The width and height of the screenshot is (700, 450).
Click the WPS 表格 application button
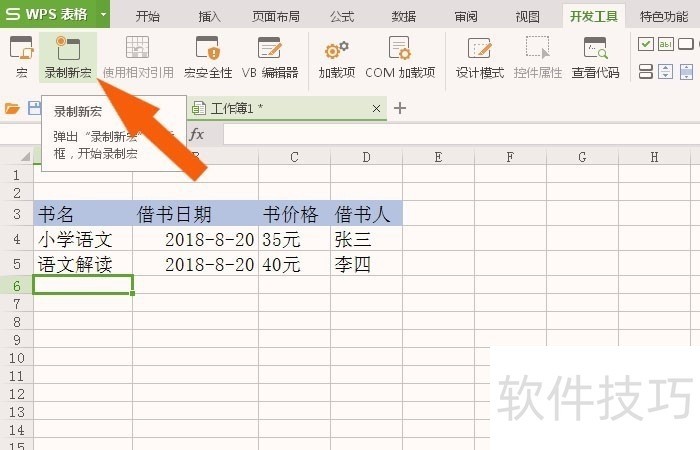click(48, 14)
